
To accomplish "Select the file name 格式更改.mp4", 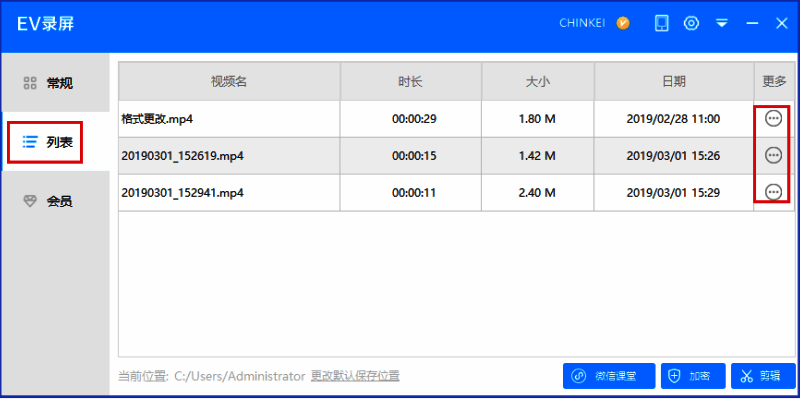I will tap(157, 119).
